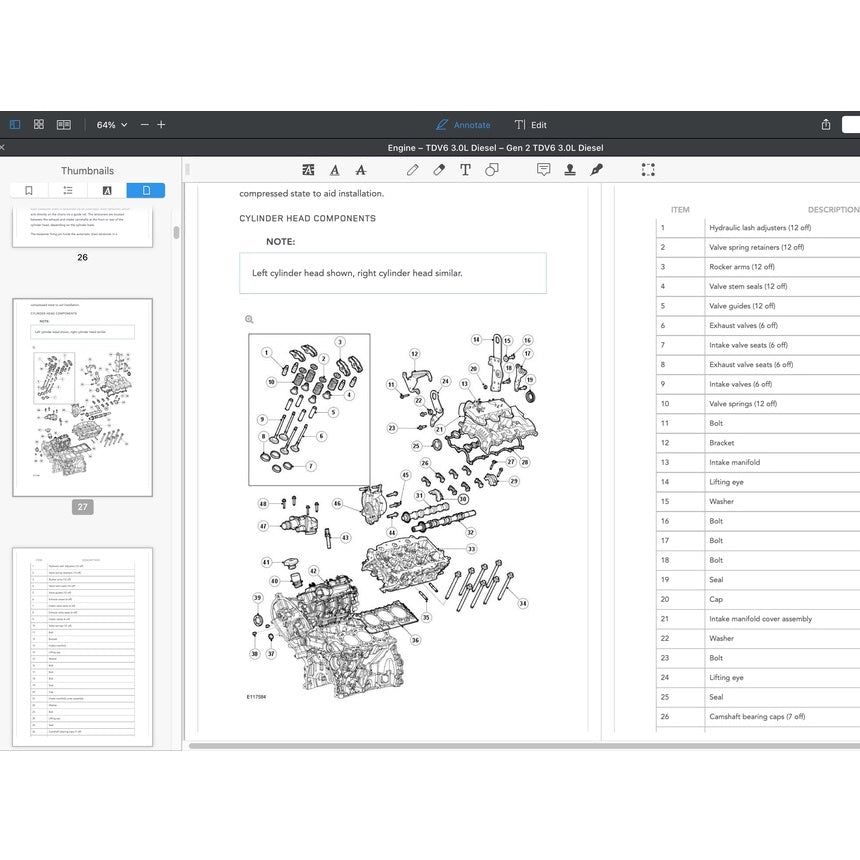
Task: Choose the signature pen tool
Action: pos(597,170)
